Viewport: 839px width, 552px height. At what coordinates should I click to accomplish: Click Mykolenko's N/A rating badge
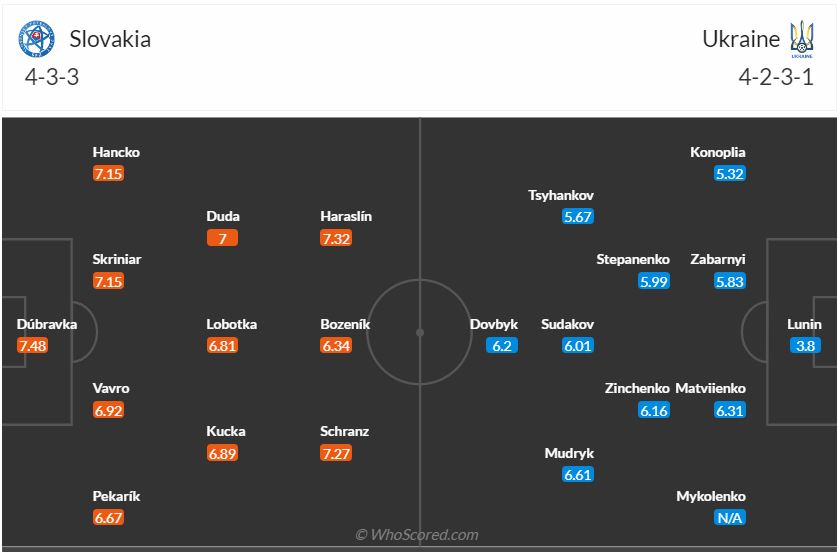(729, 518)
